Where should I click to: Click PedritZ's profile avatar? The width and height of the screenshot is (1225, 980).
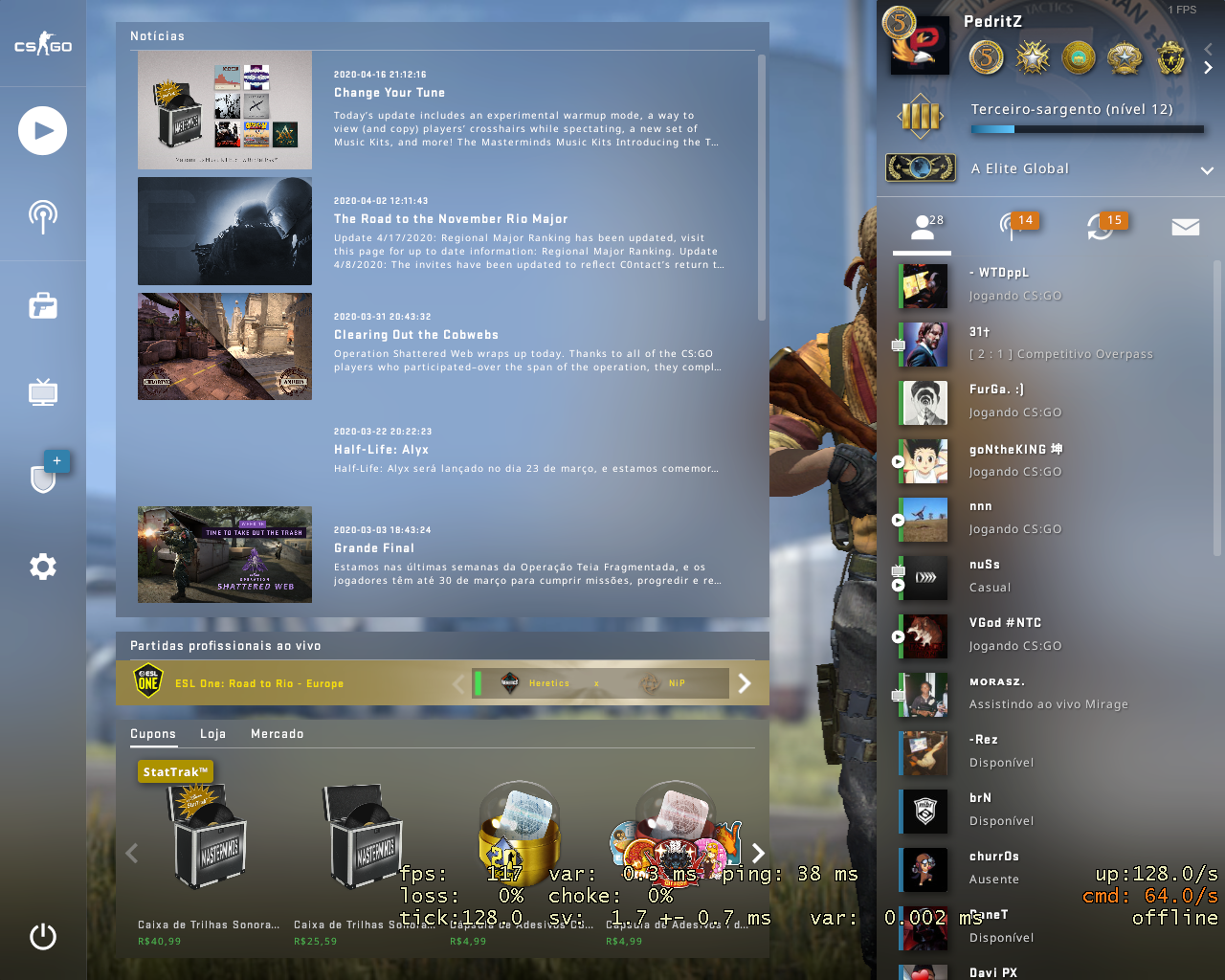click(920, 47)
